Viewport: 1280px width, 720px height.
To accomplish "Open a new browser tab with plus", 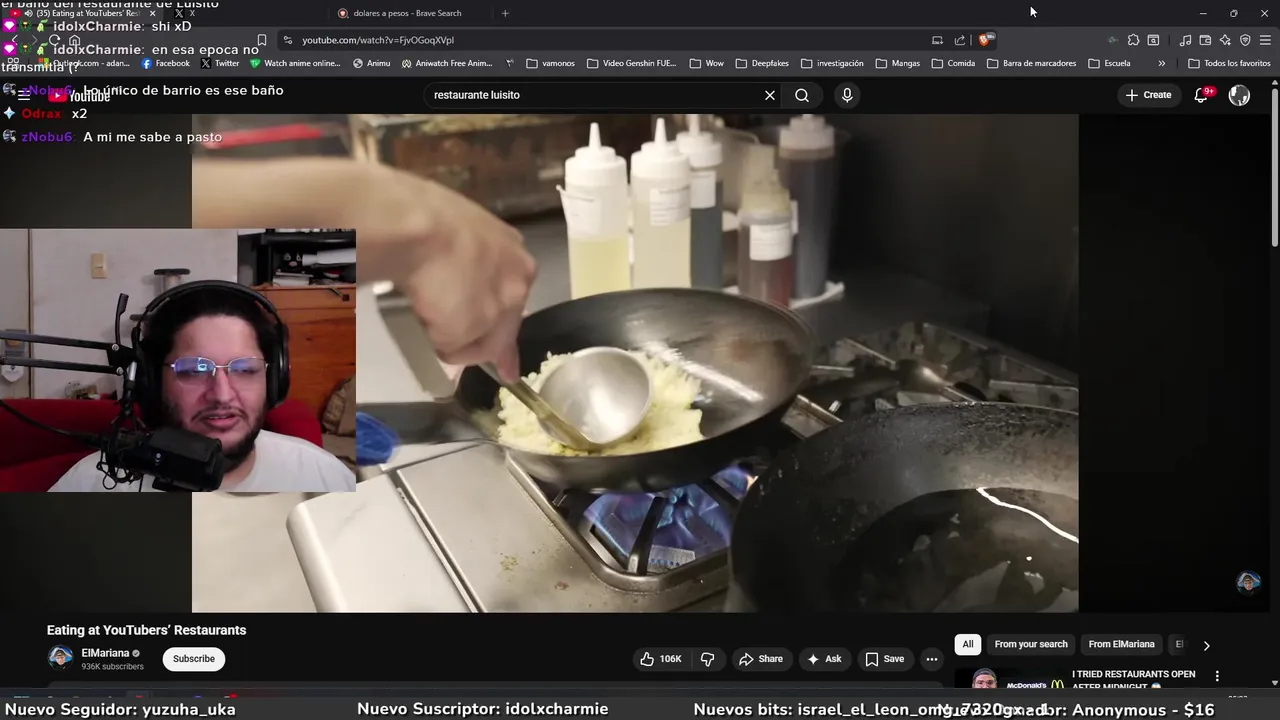I will [505, 13].
